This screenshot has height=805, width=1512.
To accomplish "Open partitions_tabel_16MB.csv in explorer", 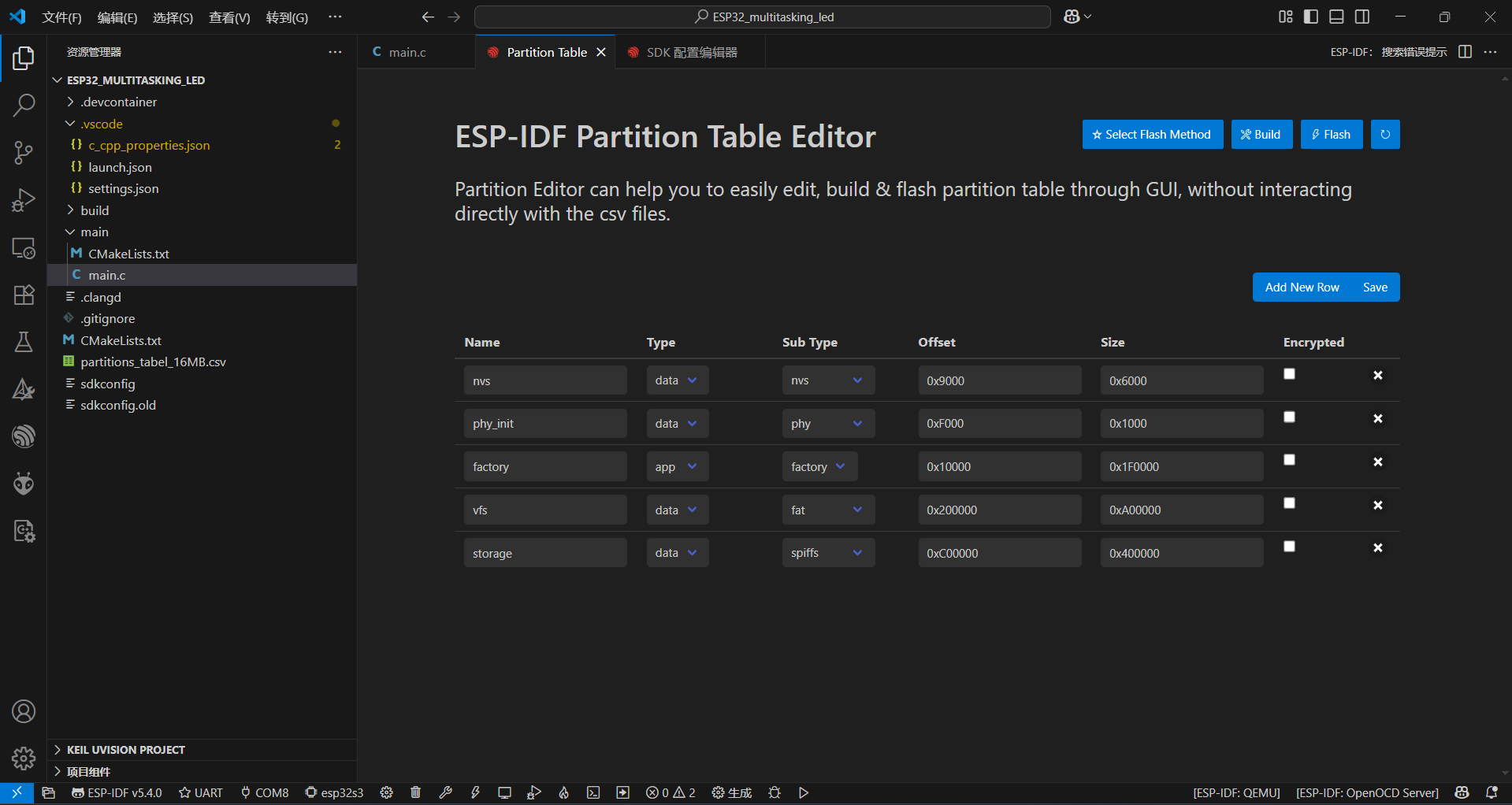I will (x=153, y=362).
